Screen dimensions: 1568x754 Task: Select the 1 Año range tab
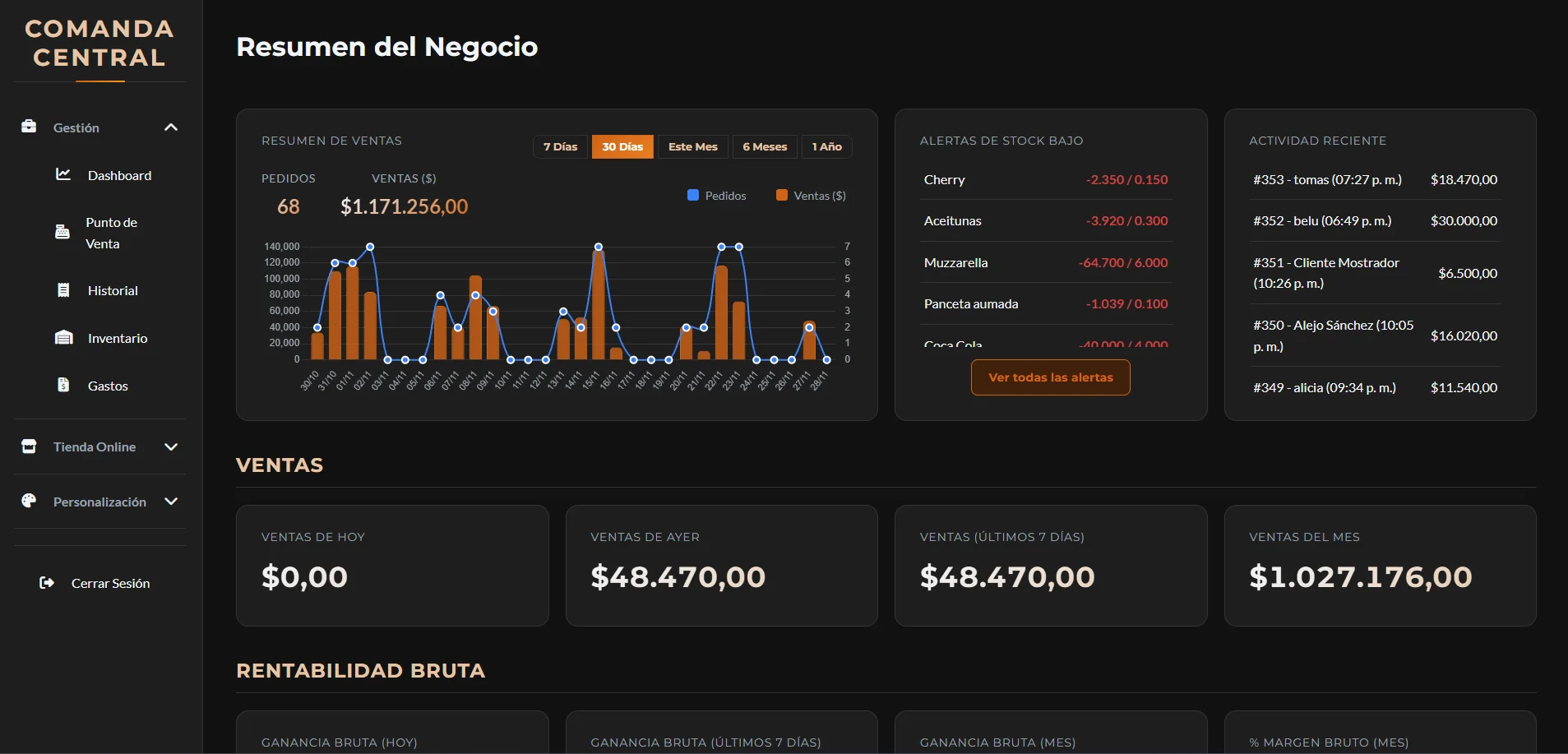coord(827,146)
